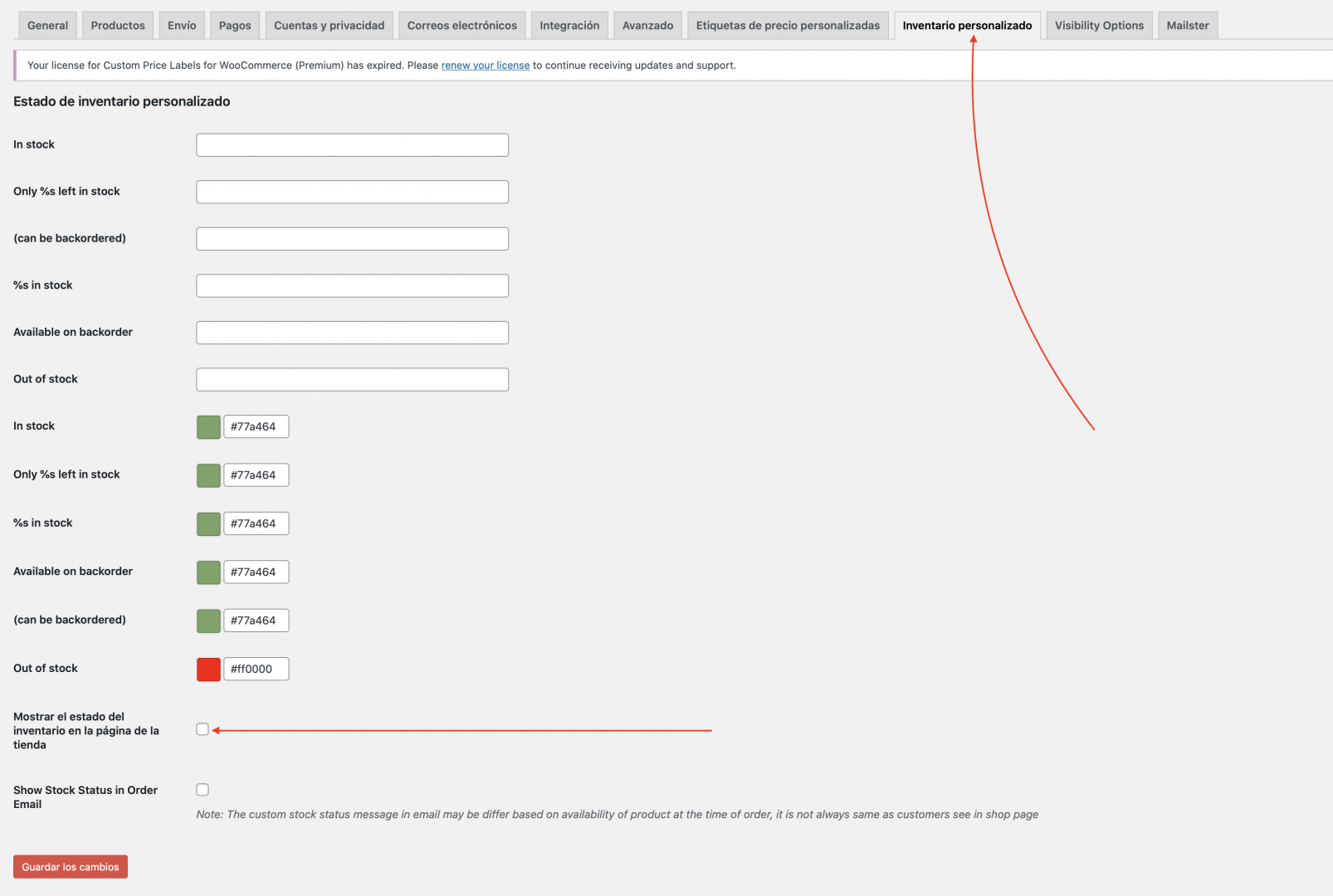Click the Show Stock Status in Order Email label
Image resolution: width=1333 pixels, height=896 pixels.
[85, 797]
